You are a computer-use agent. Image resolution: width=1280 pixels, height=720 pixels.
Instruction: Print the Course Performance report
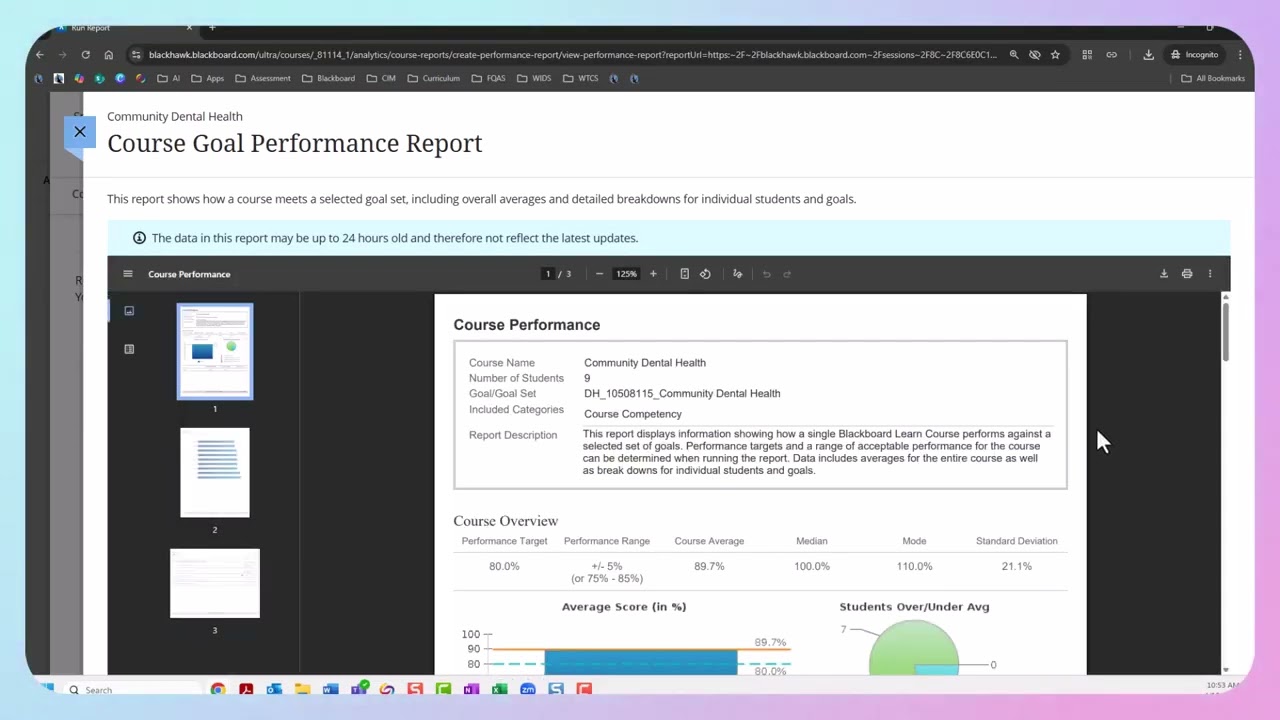click(1187, 274)
